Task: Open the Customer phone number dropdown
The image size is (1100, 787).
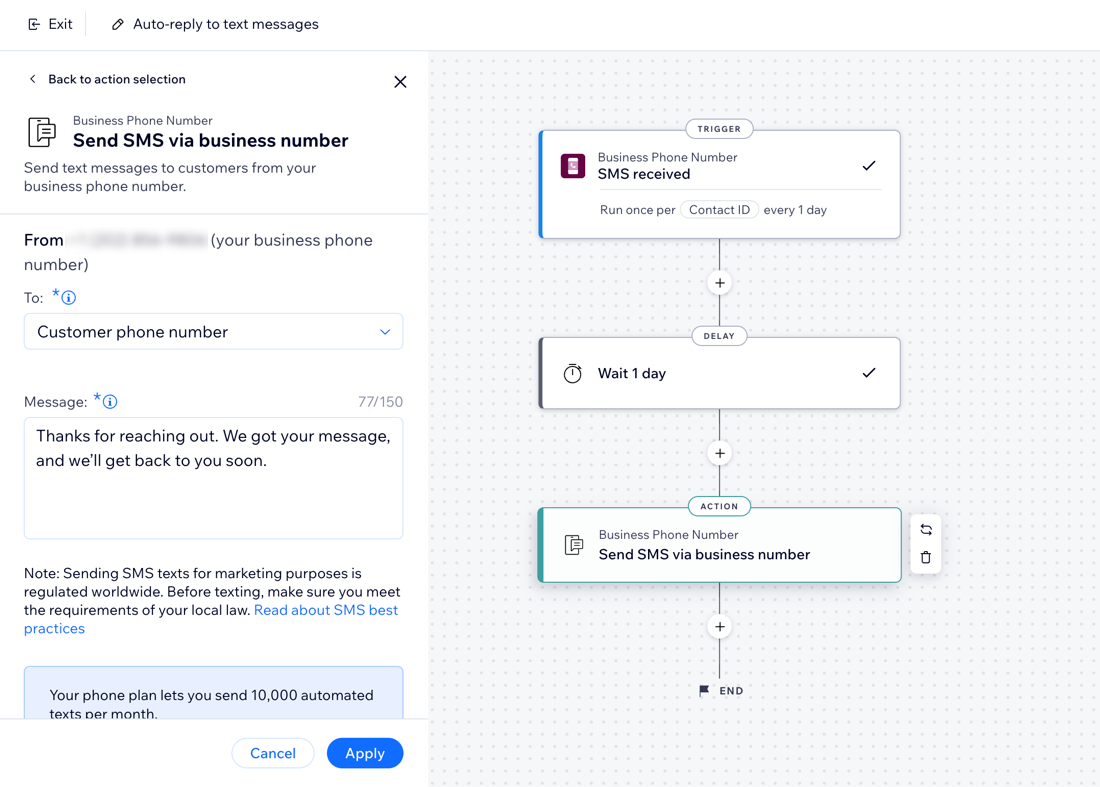Action: click(x=213, y=332)
